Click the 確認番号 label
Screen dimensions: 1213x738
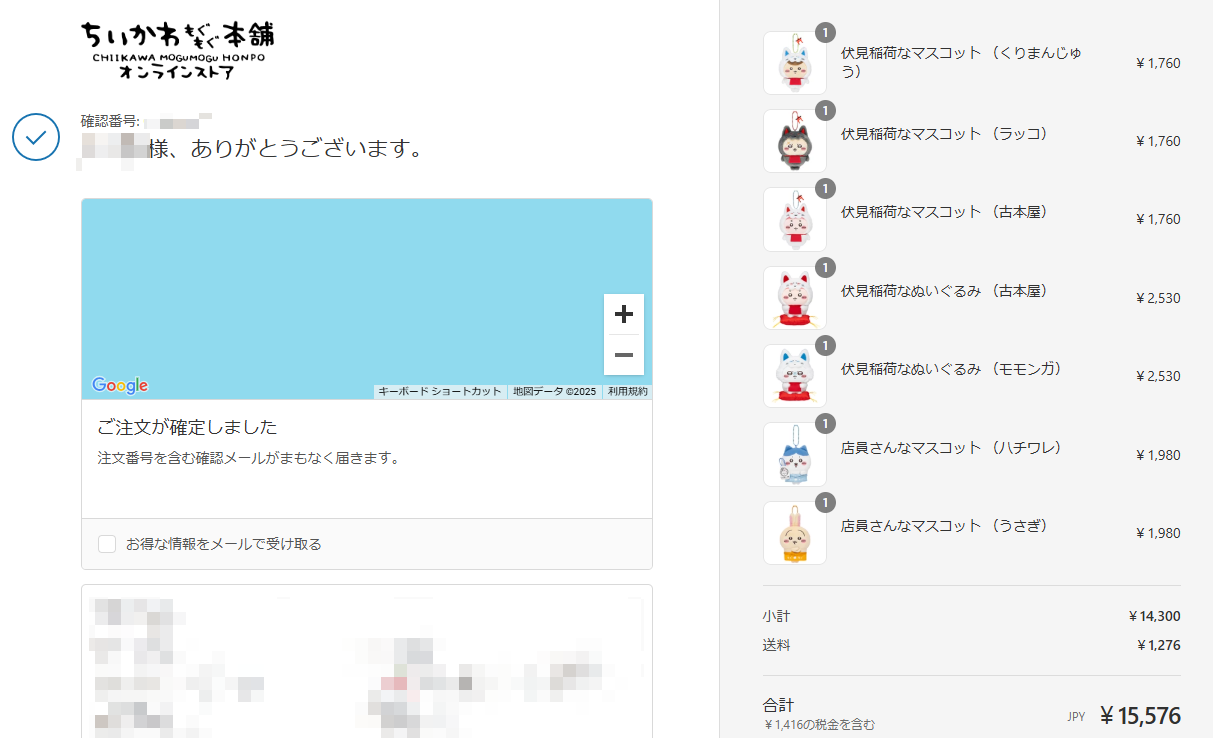pyautogui.click(x=110, y=122)
